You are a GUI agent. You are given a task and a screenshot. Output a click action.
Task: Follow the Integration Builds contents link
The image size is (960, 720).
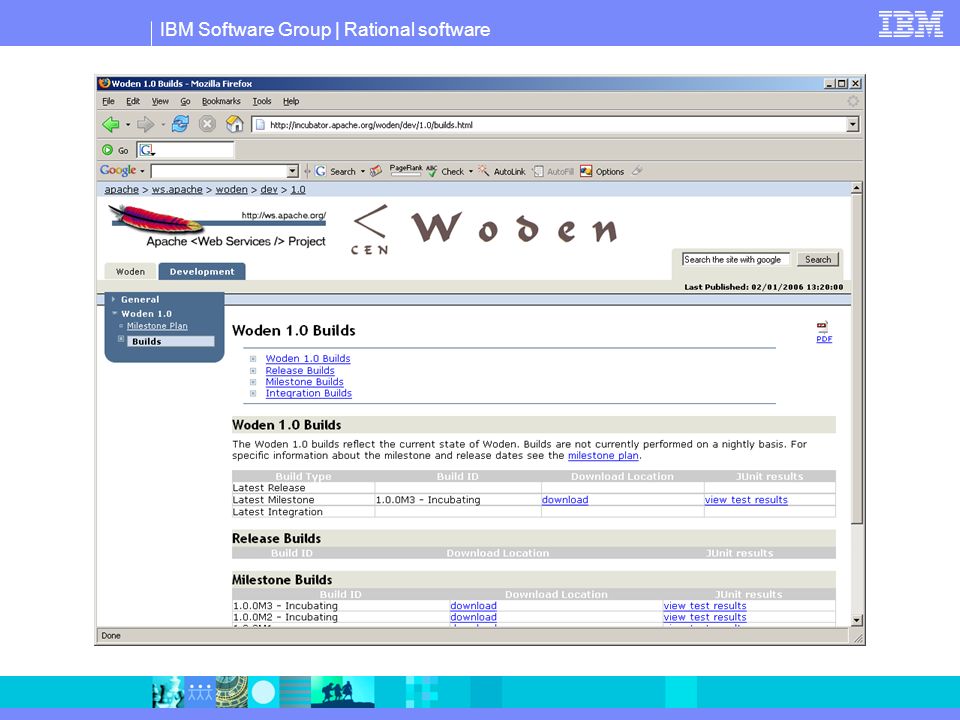(x=309, y=393)
